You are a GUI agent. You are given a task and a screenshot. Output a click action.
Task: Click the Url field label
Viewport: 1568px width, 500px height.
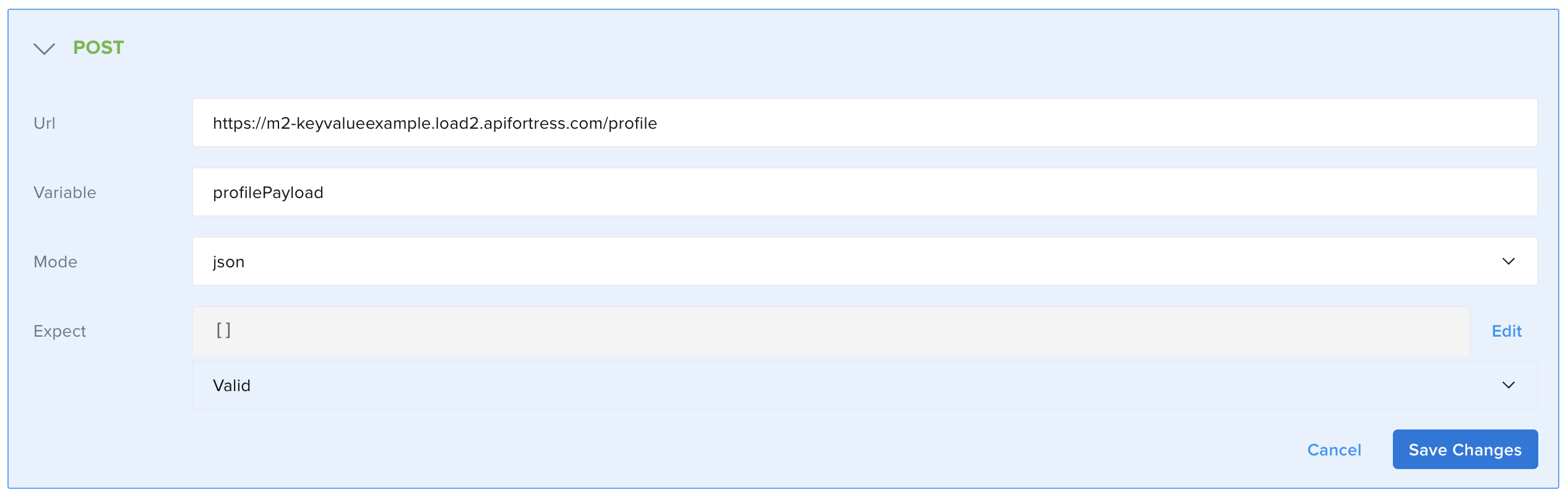(x=45, y=123)
